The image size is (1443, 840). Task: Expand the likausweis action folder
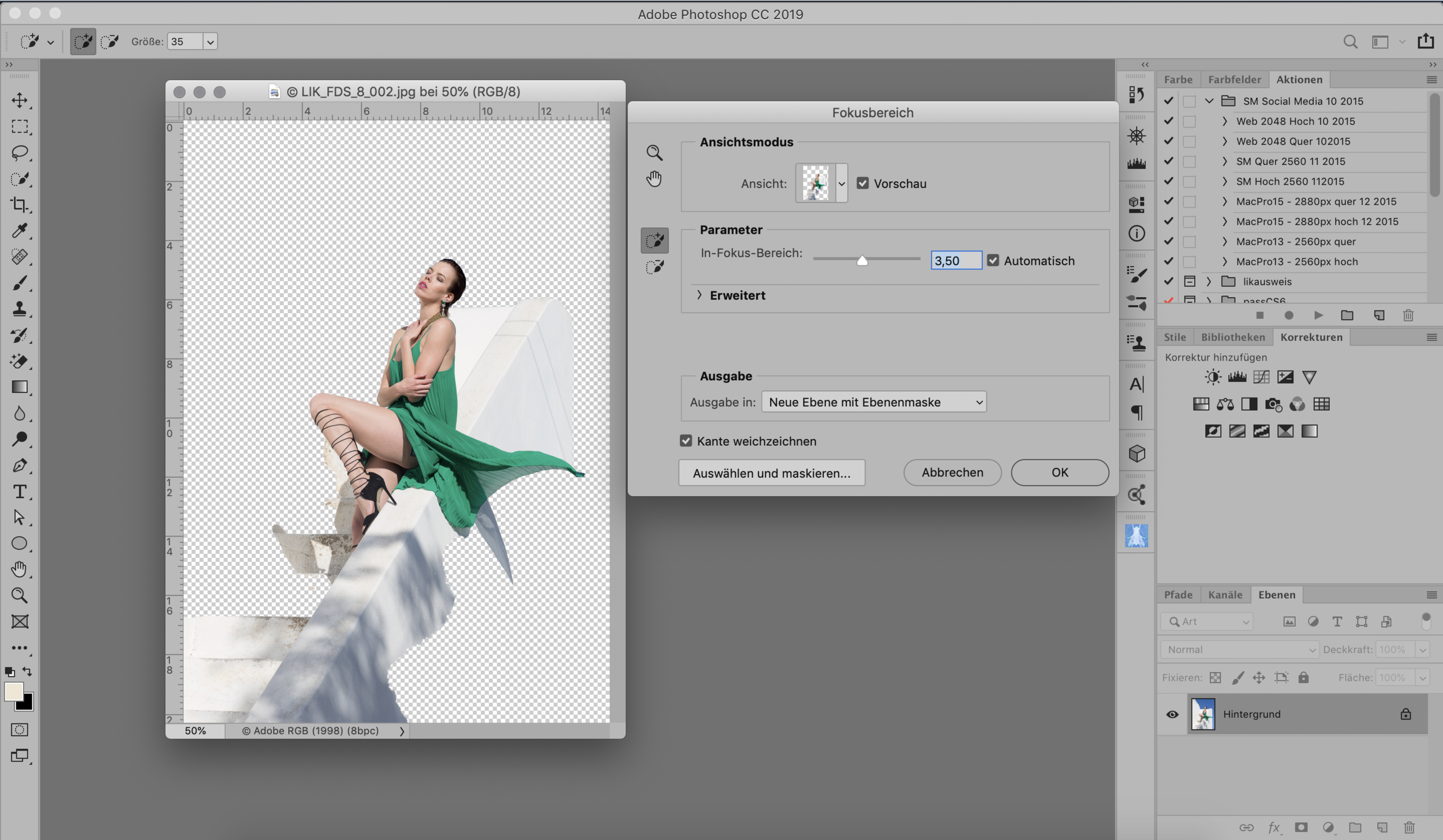[x=1209, y=282]
